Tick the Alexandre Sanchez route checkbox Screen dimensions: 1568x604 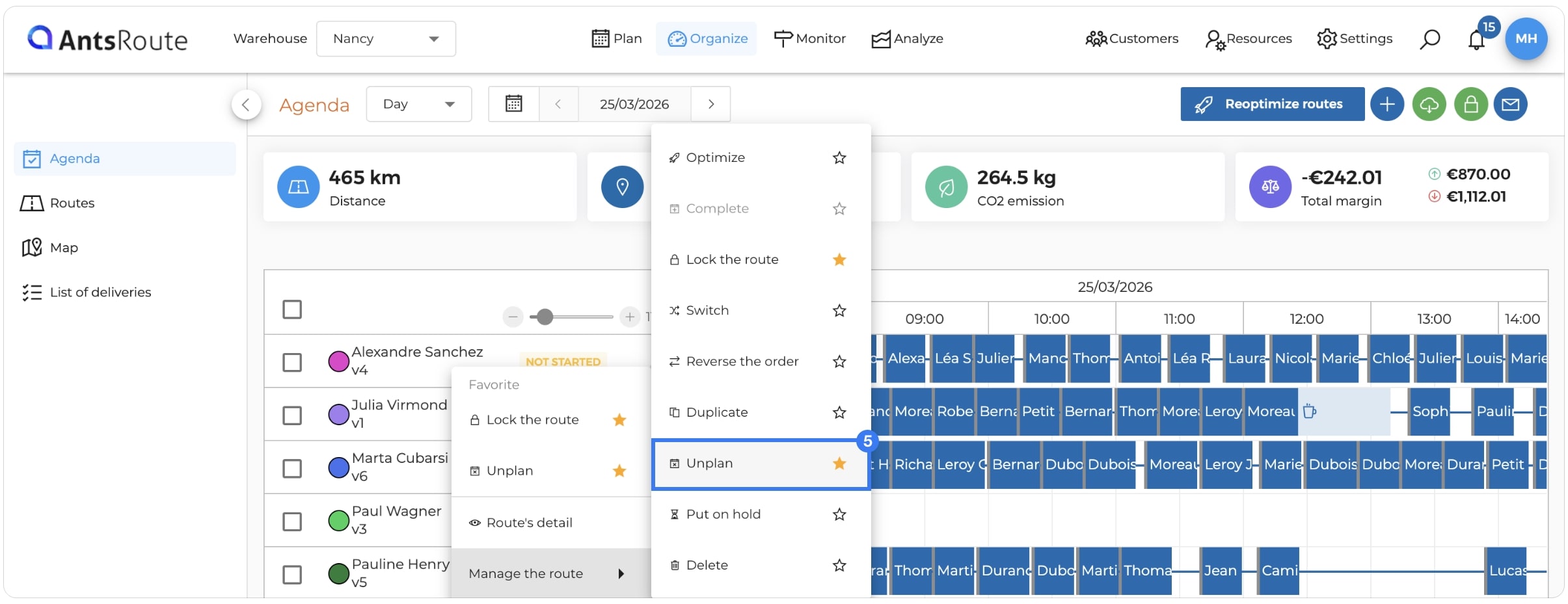[x=292, y=362]
